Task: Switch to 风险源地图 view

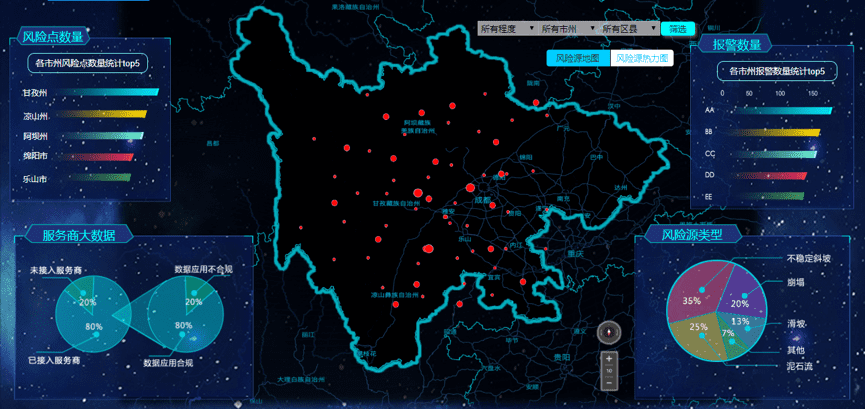Action: (577, 58)
